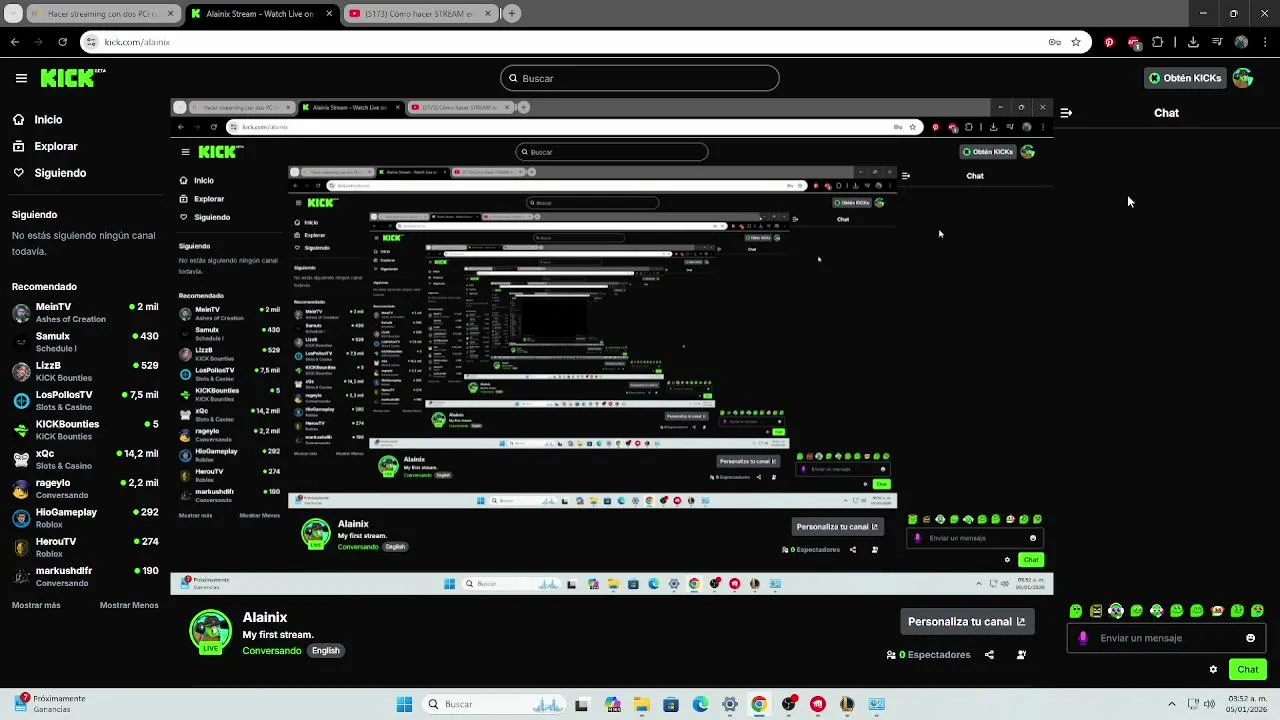1280x720 pixels.
Task: Open the tab search dropdown in Chrome
Action: coord(14,14)
